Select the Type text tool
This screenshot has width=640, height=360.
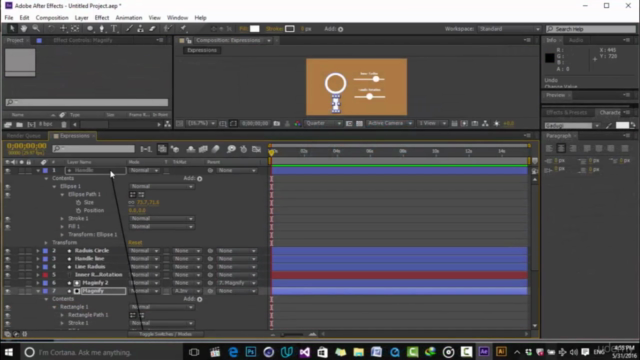tap(114, 29)
